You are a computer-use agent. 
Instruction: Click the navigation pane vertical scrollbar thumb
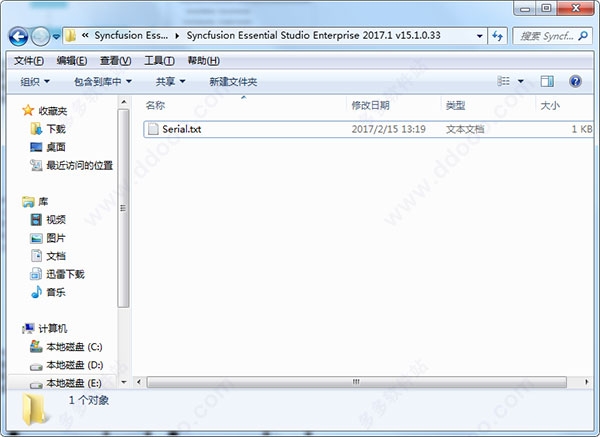click(123, 208)
